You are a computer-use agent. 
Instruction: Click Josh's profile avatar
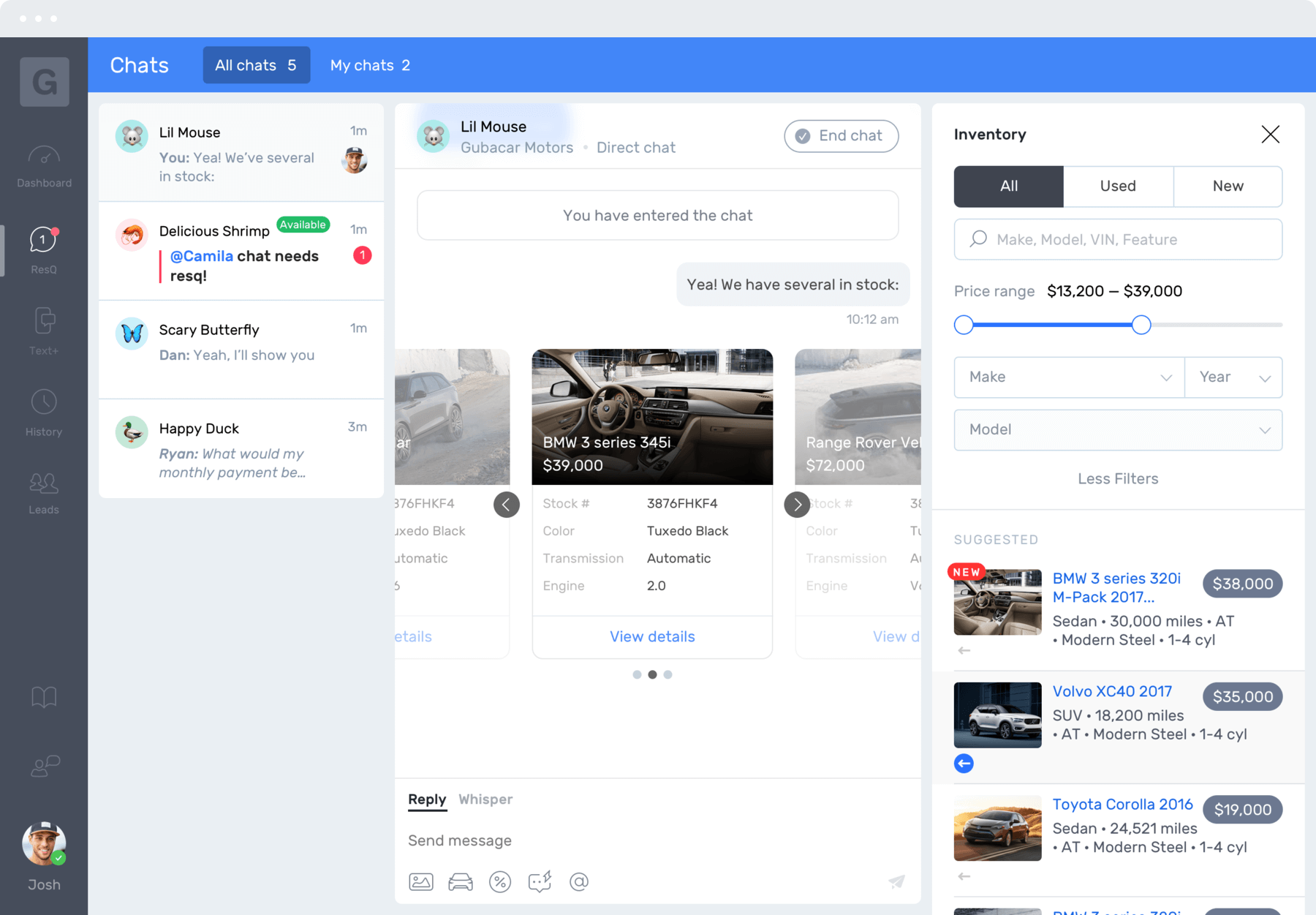44,843
